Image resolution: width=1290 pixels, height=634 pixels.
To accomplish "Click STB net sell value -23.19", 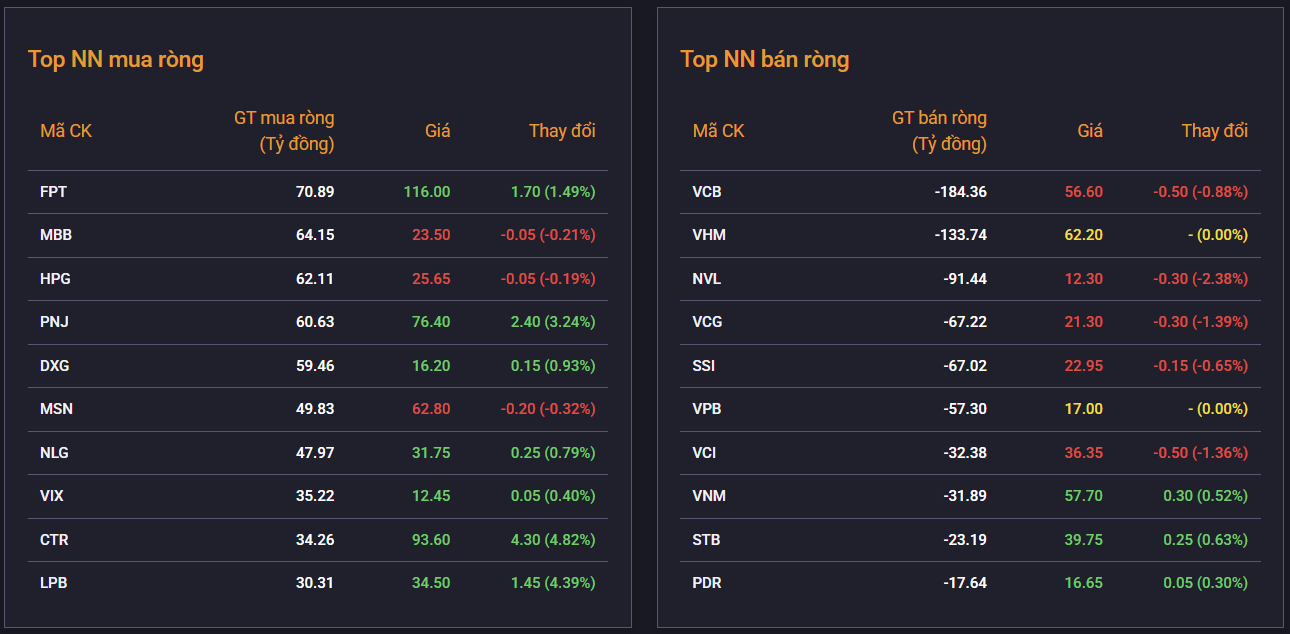I will [x=965, y=540].
